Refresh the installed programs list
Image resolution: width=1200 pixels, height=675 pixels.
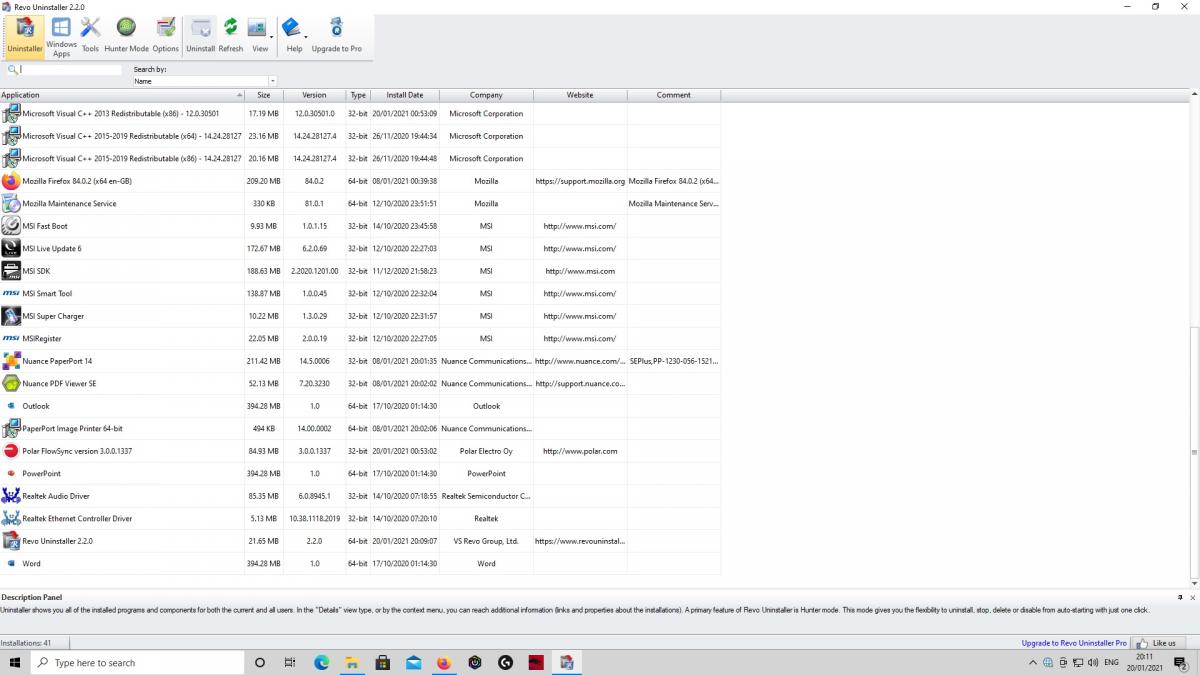(231, 35)
